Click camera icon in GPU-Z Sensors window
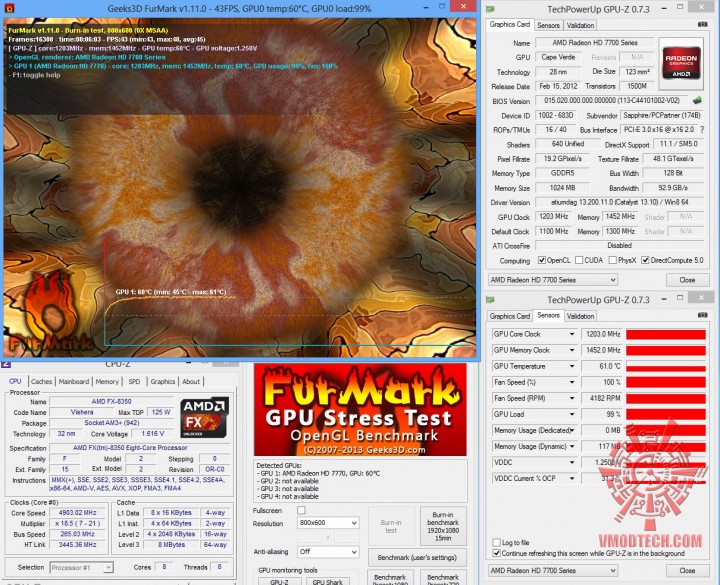This screenshot has height=585, width=720. pyautogui.click(x=702, y=315)
